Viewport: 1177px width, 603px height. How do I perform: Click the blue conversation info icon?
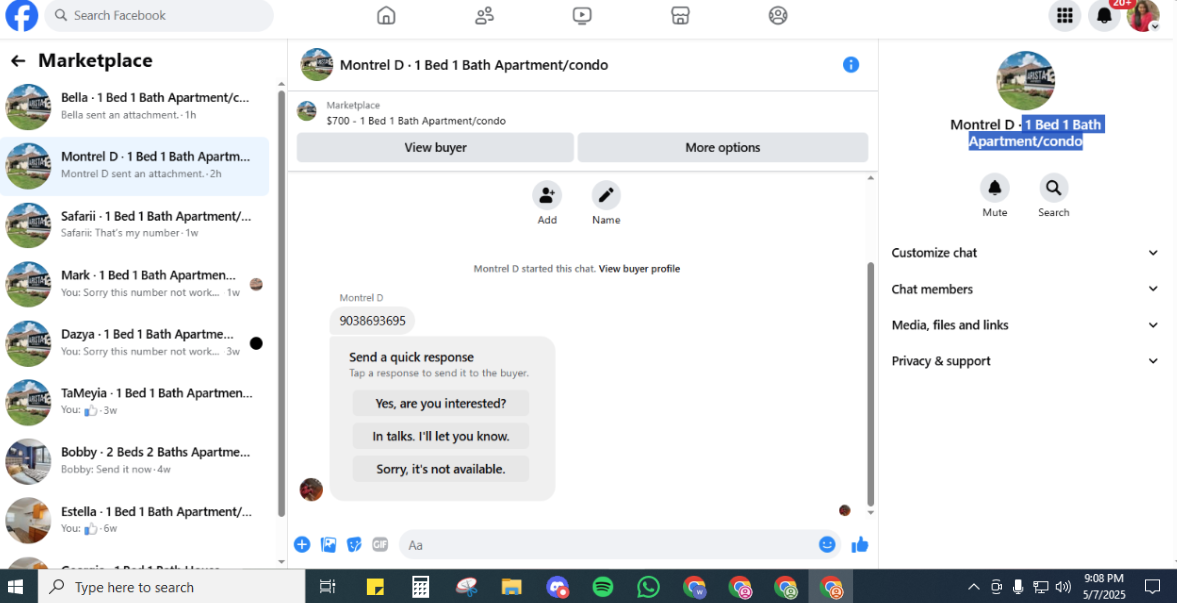[x=850, y=65]
